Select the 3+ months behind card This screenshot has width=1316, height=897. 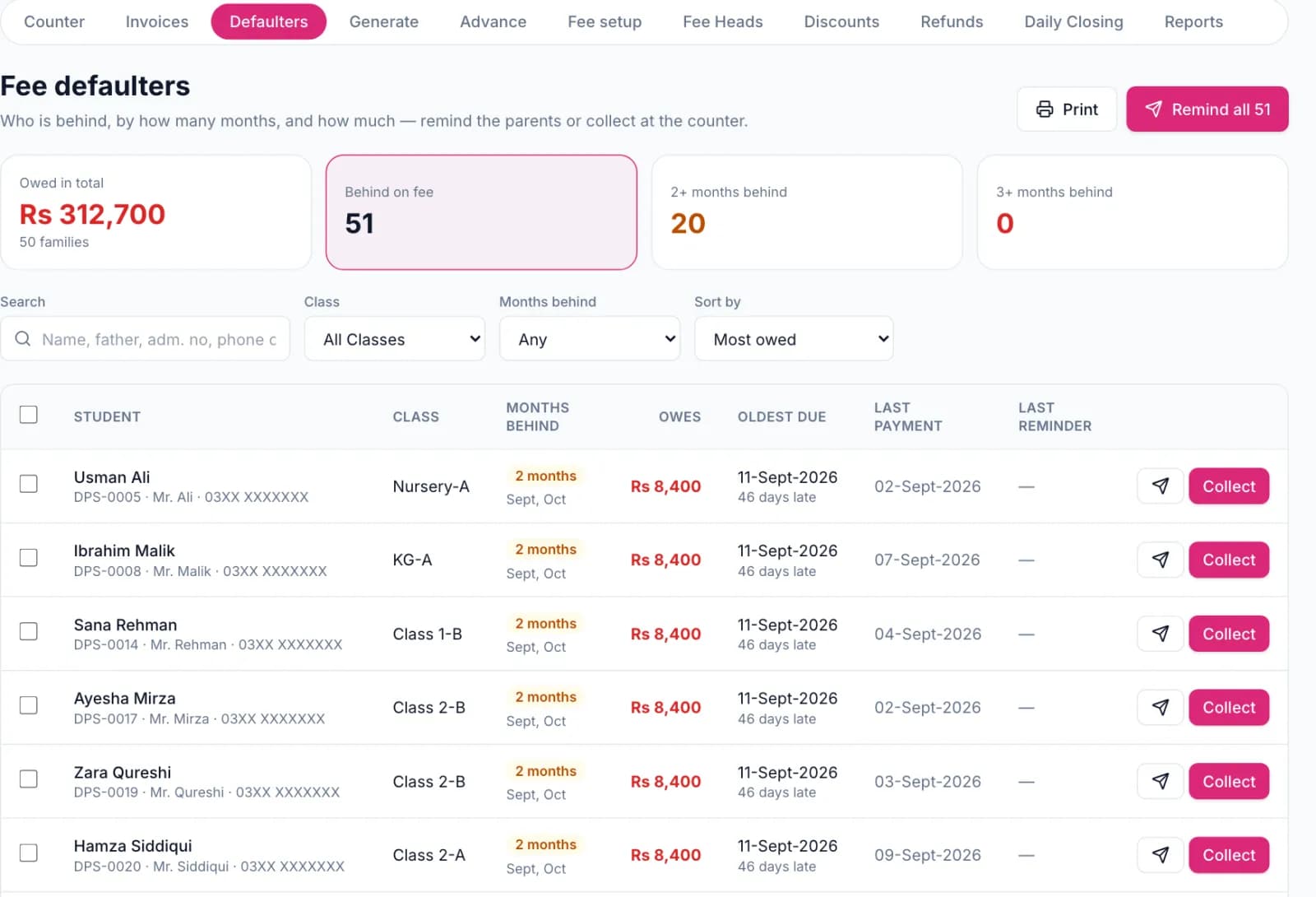point(1133,212)
